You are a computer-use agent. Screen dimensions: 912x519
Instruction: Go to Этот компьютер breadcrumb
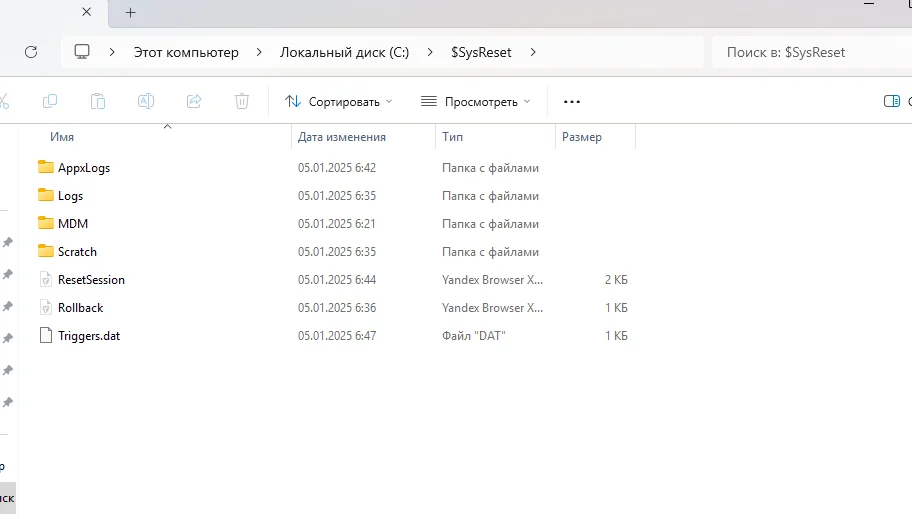pyautogui.click(x=186, y=52)
